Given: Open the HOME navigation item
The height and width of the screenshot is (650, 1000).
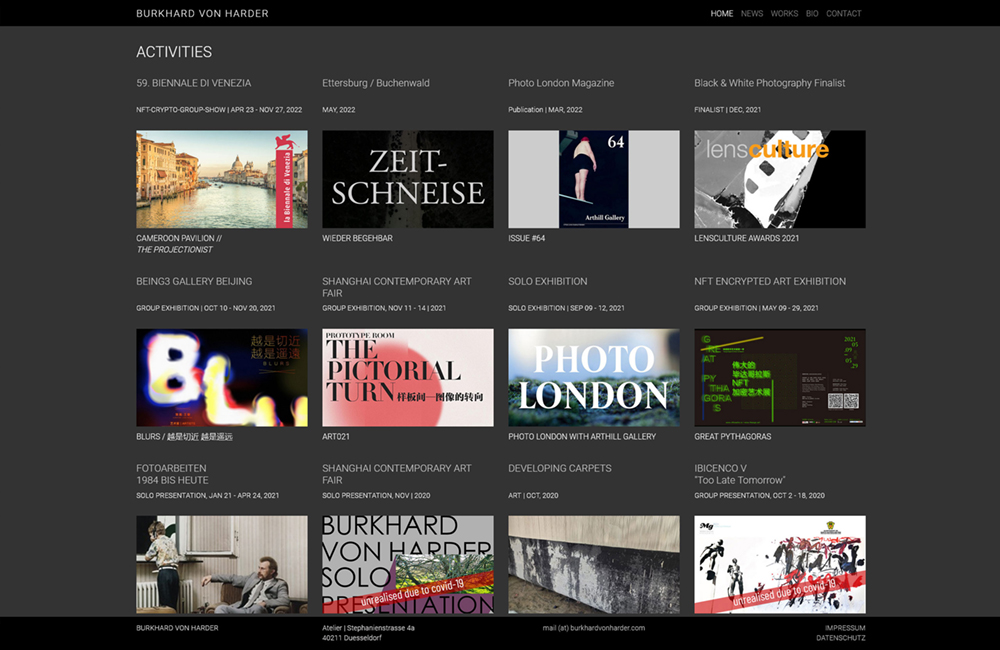Looking at the screenshot, I should pyautogui.click(x=722, y=13).
